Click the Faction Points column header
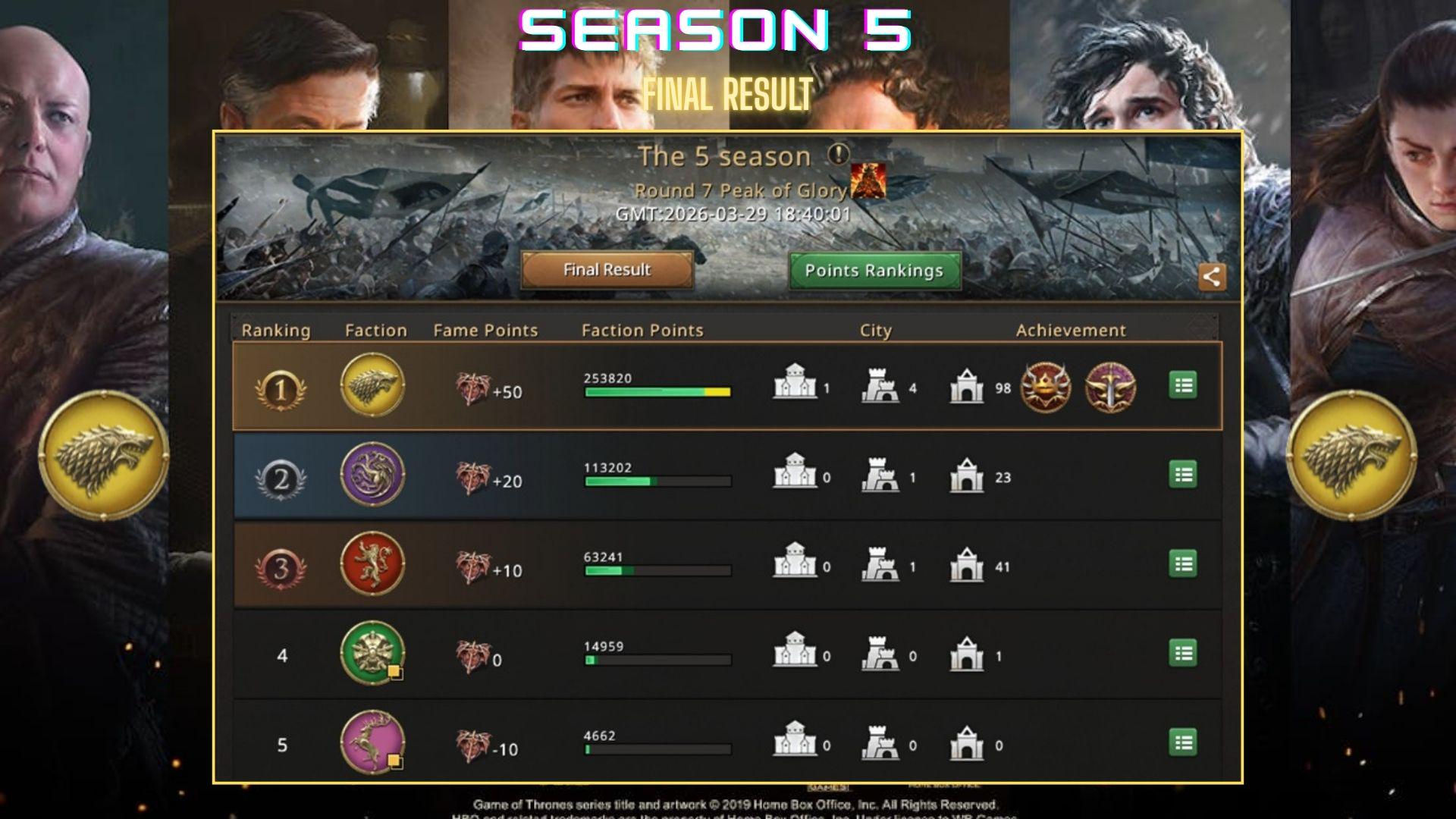The height and width of the screenshot is (819, 1456). (642, 331)
